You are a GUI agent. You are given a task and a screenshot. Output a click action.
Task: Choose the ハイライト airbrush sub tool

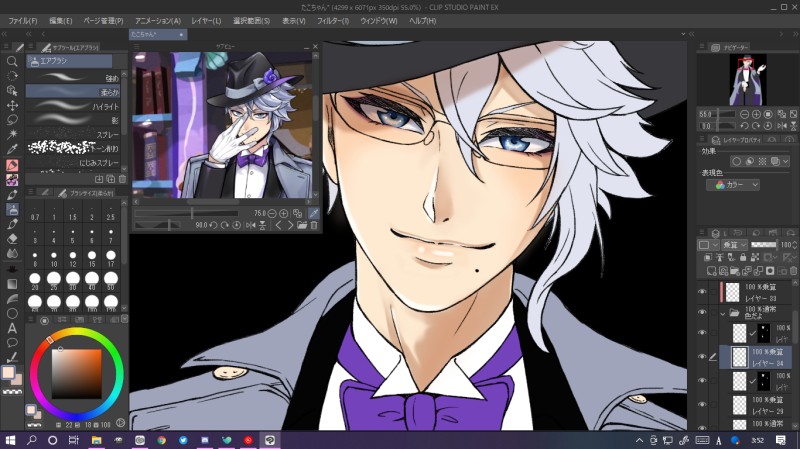pos(73,106)
